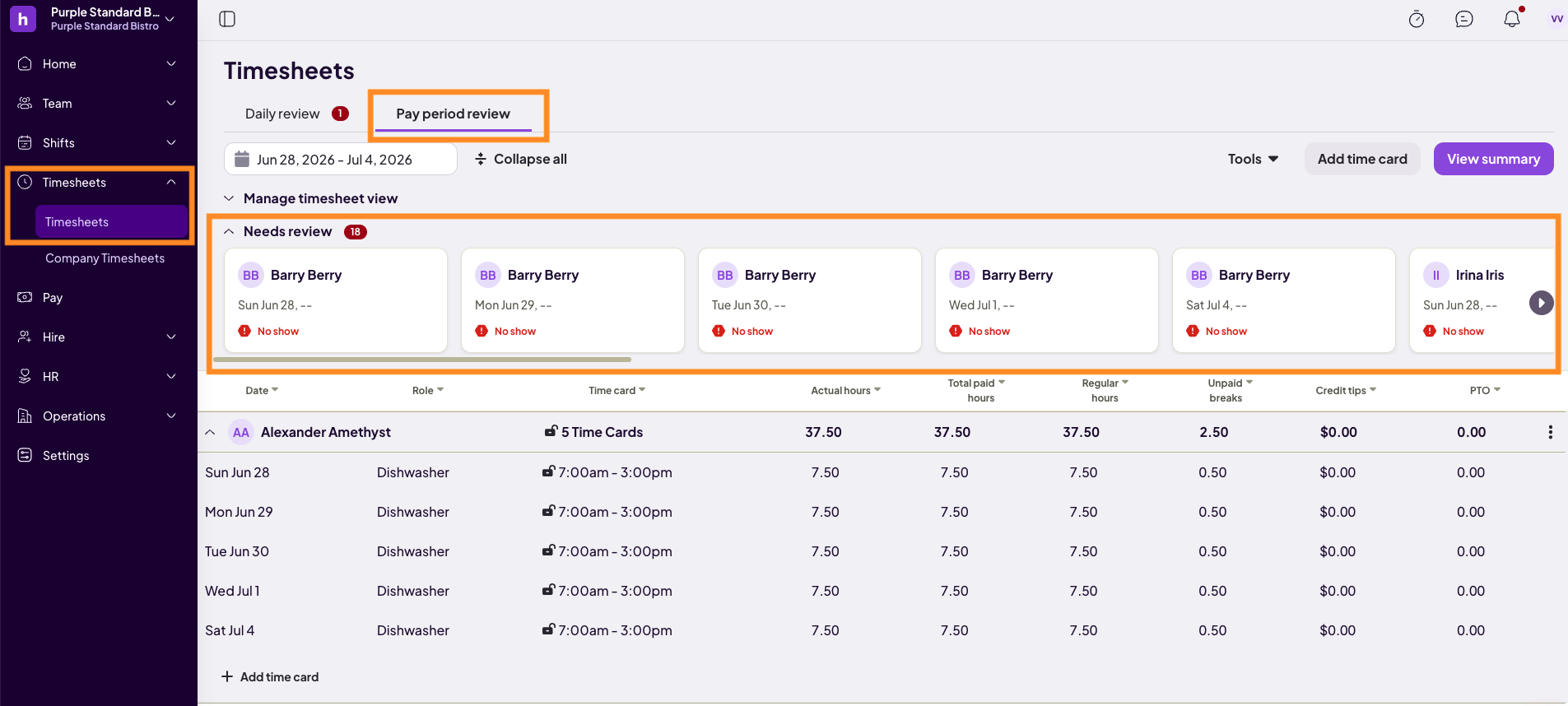The image size is (1568, 706).
Task: Open Barry Berry's Wed Jul 1 no-show card
Action: (1047, 300)
